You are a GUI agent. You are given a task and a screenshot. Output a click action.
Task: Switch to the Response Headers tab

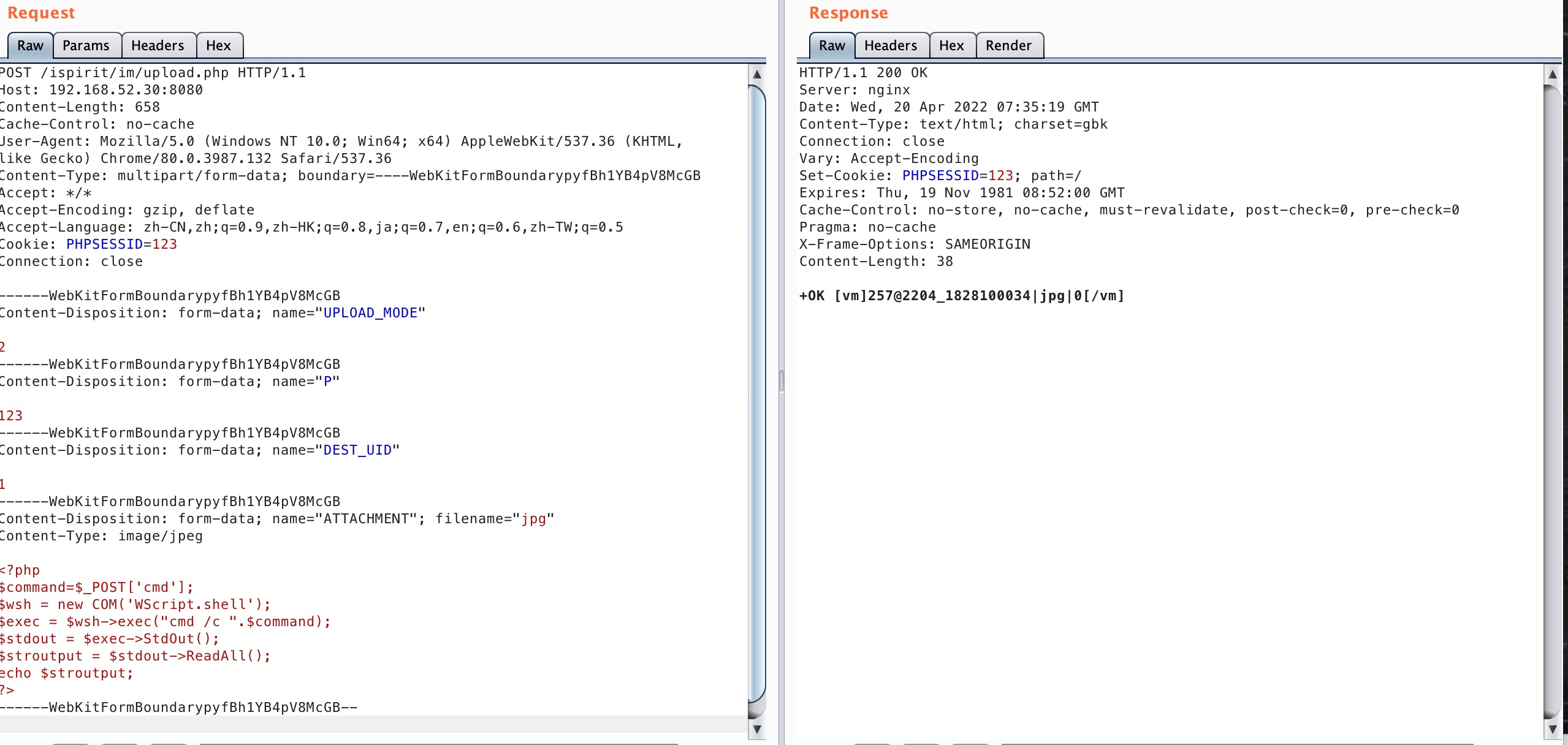(x=891, y=45)
